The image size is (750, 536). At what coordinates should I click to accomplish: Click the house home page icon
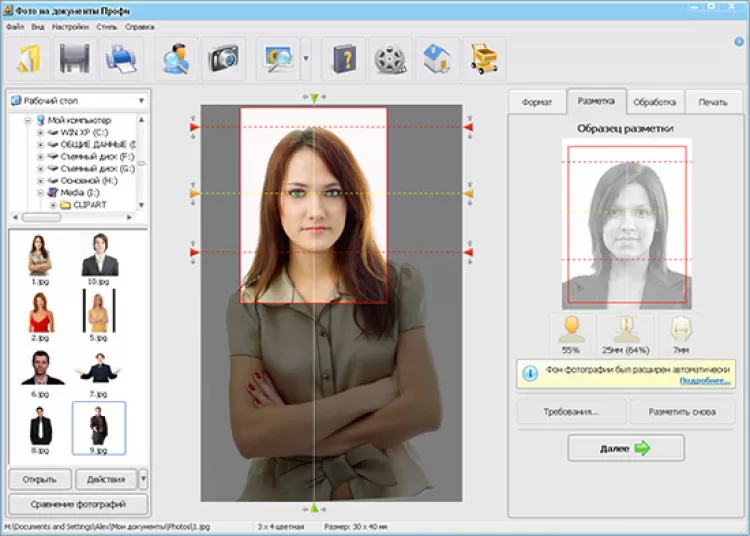pos(437,60)
